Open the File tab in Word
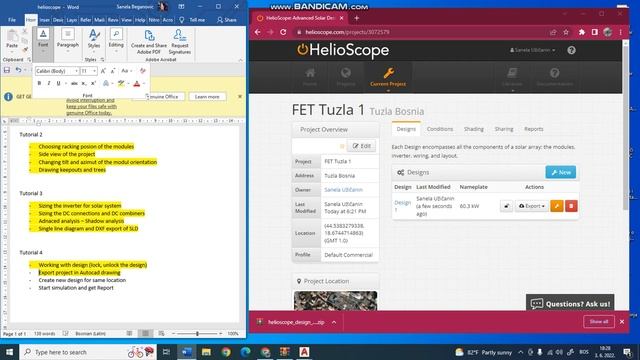Viewport: 640px width, 360px height. point(12,20)
